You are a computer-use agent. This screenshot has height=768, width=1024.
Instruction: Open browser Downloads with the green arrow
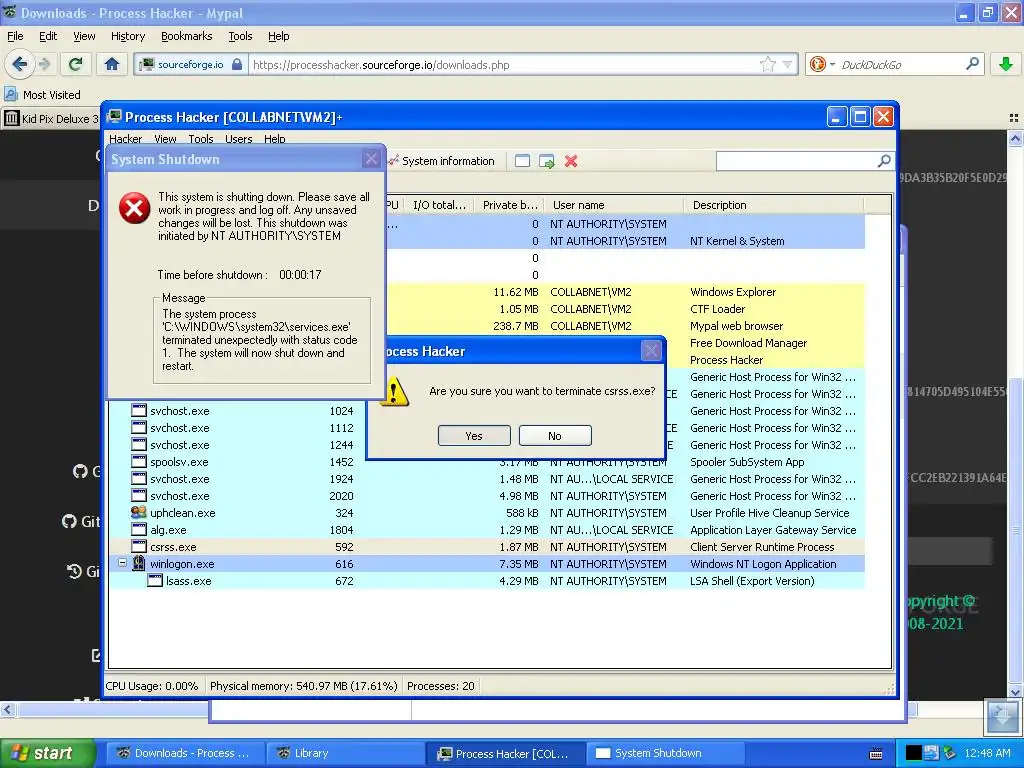pyautogui.click(x=1006, y=64)
